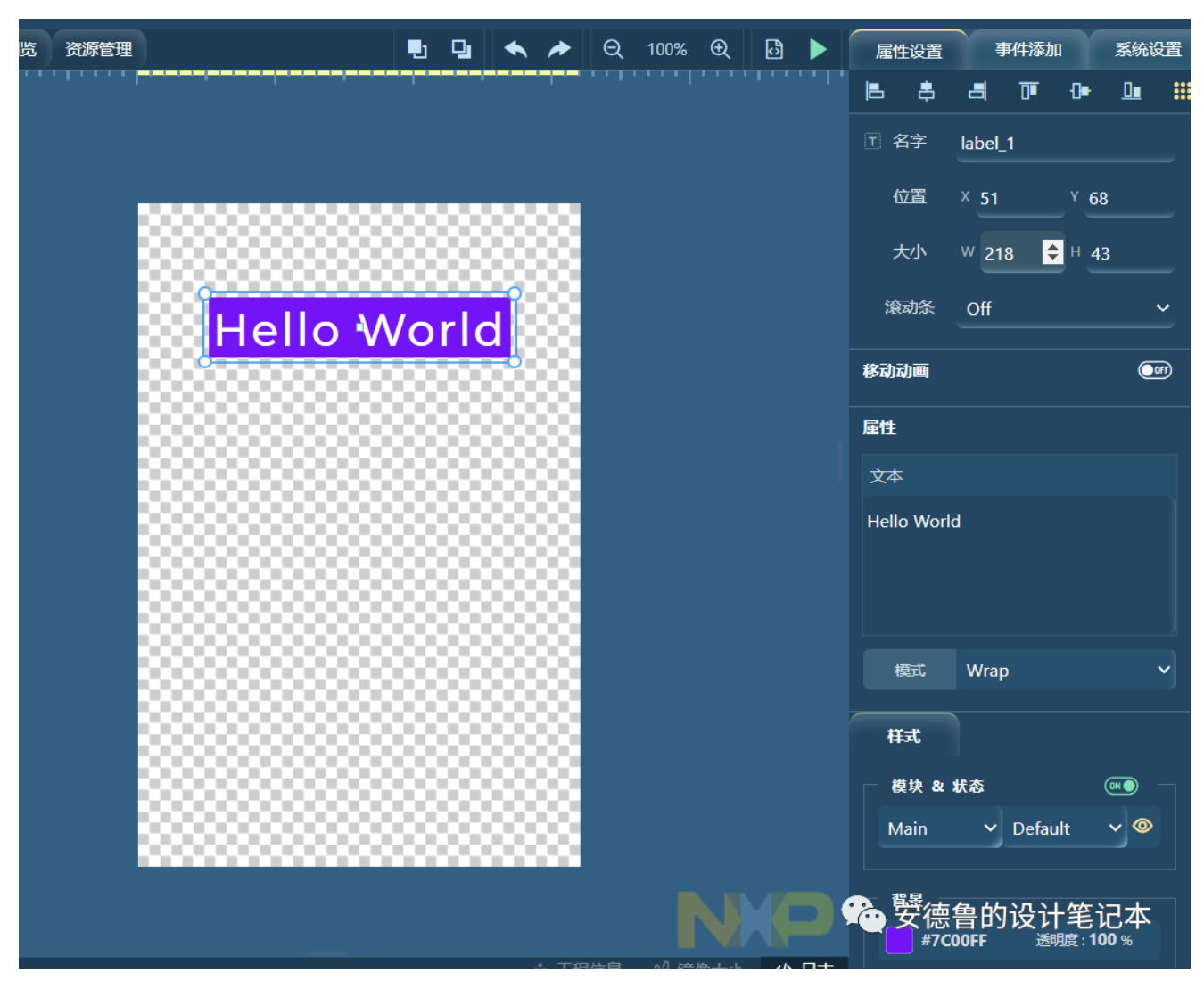The image size is (1204, 981).
Task: Select the 样式 tab
Action: coord(904,736)
